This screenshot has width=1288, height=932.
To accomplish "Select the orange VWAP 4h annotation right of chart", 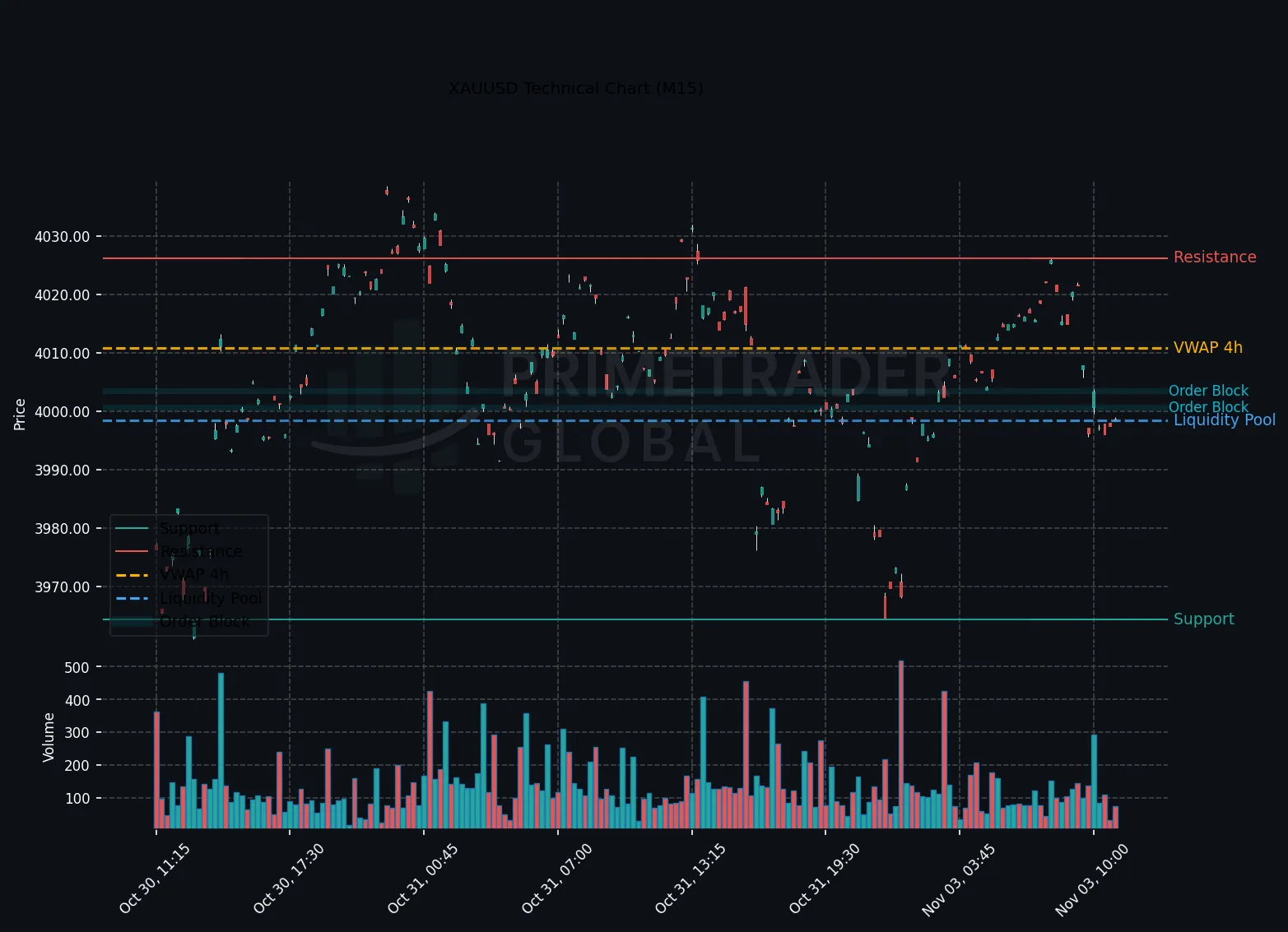I will coord(1208,348).
